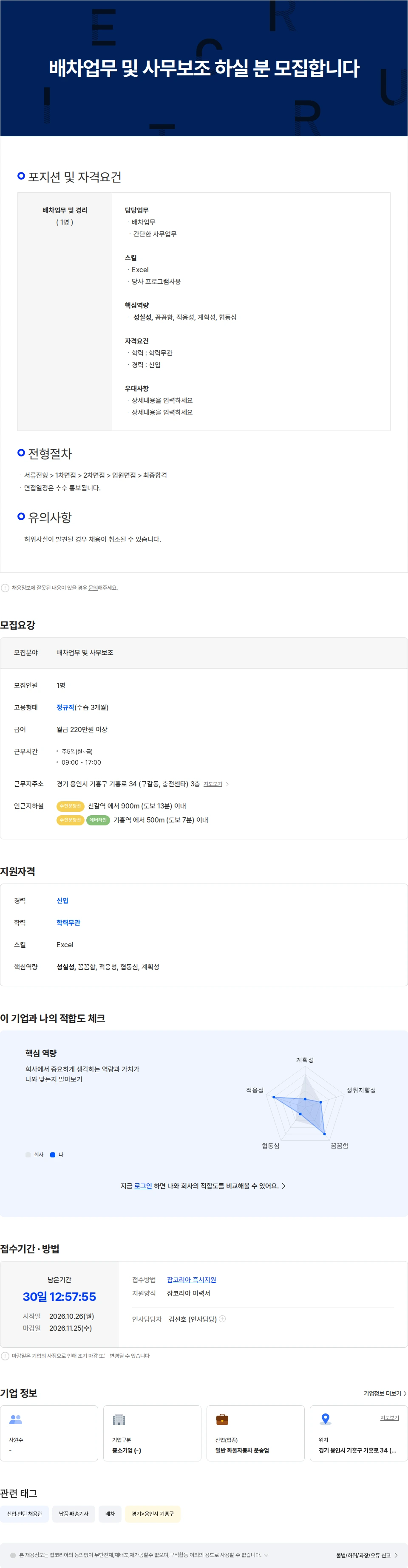Click the 수인분당선 badge for 기흥역
The image size is (408, 1568).
click(70, 820)
